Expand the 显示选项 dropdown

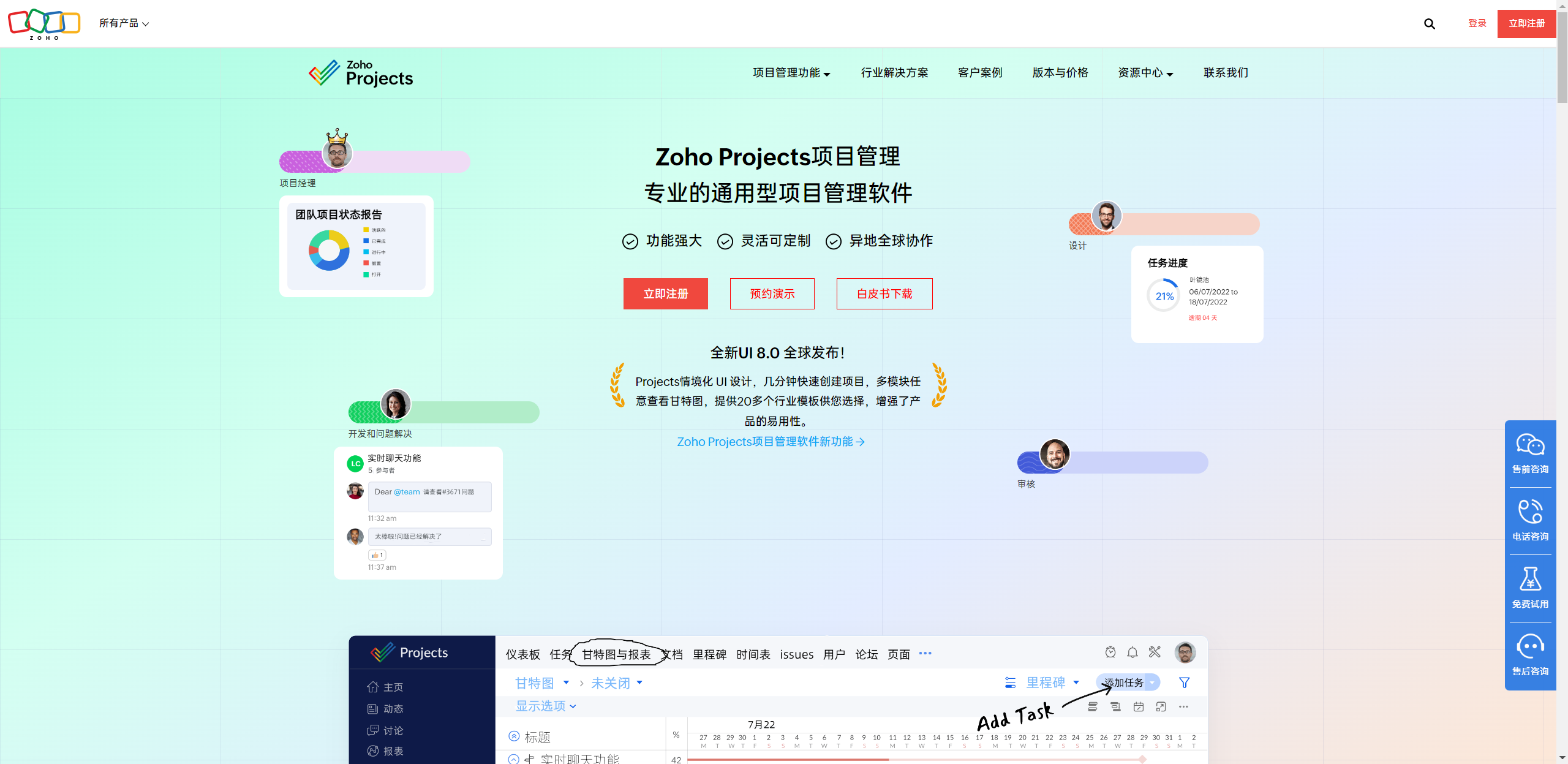pos(546,706)
